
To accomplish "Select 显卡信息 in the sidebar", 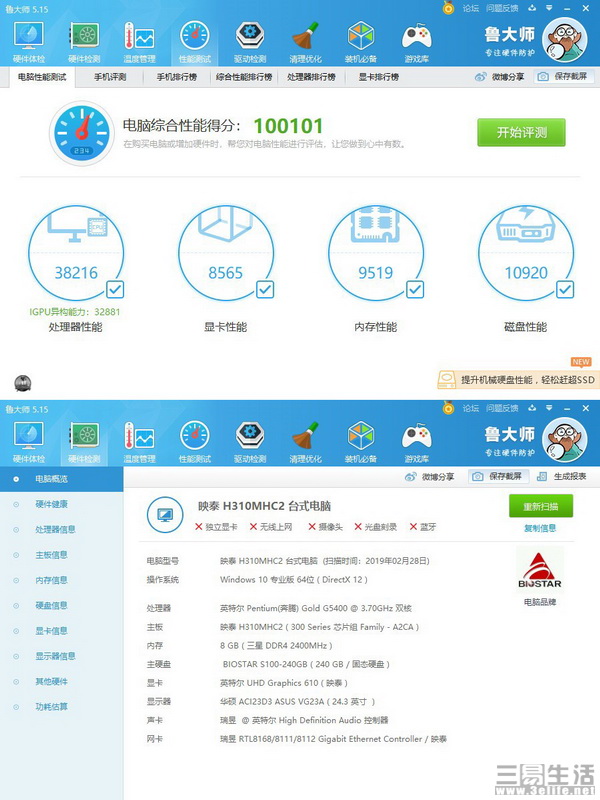I will [61, 631].
